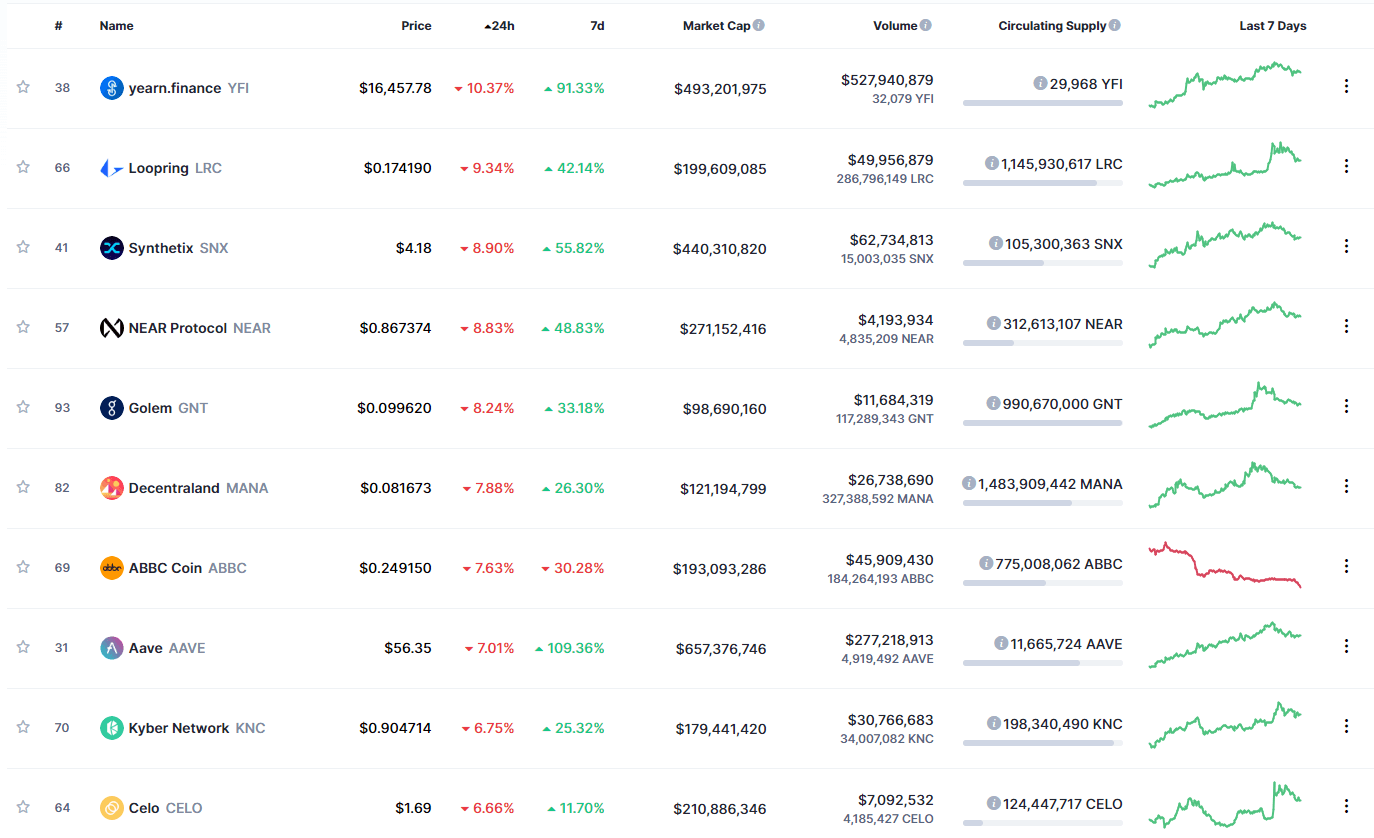Add yearn.finance to watchlist with star

tap(23, 87)
